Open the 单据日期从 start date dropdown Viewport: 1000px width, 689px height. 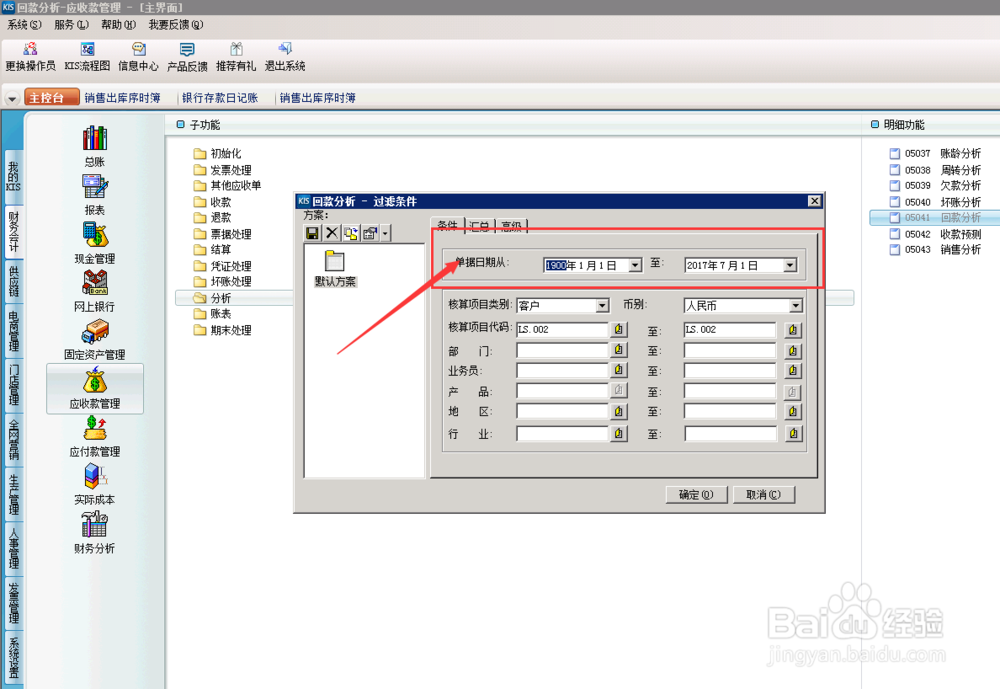(x=635, y=265)
